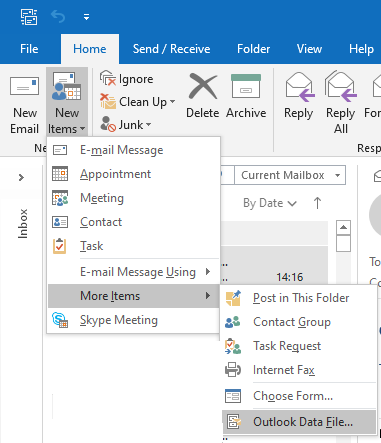This screenshot has height=443, width=381.
Task: Click the vertical Inbox label
Action: 23,223
